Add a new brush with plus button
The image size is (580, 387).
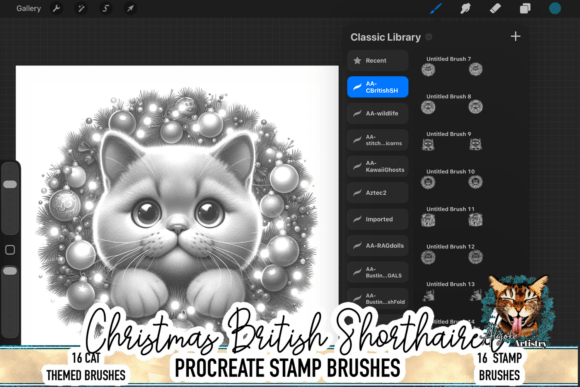515,36
